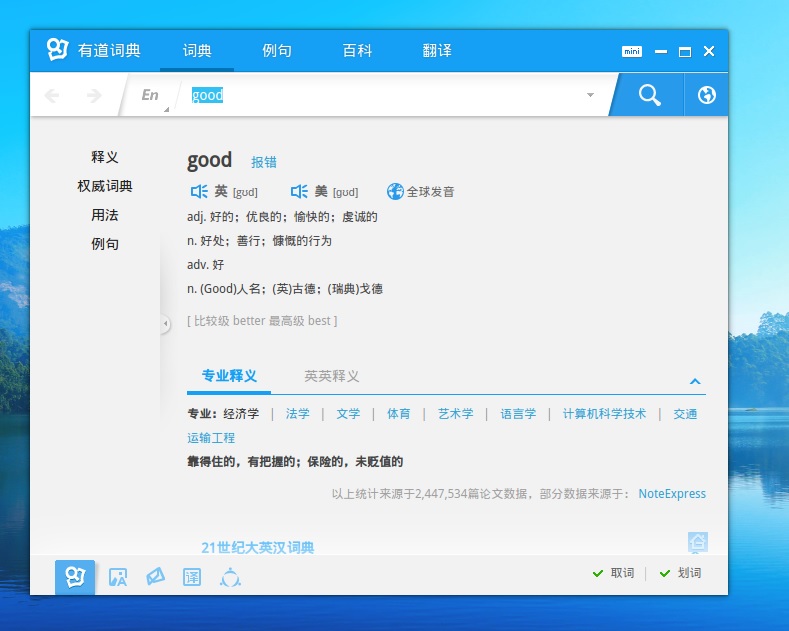Screen dimensions: 789x631
Task: Select the 体育 field link
Action: click(399, 414)
